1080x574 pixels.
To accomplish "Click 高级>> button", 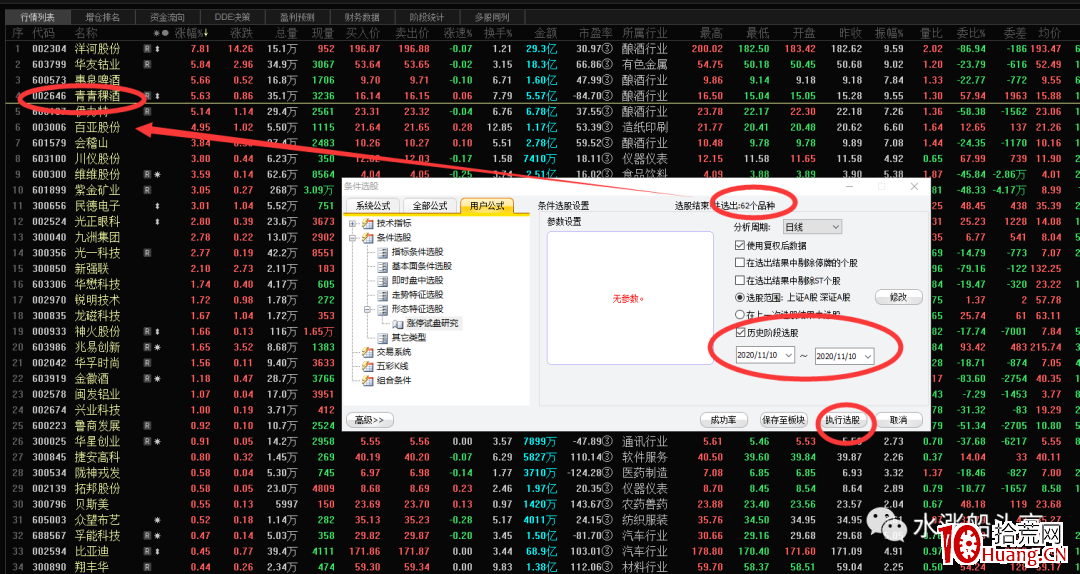I will pos(369,420).
